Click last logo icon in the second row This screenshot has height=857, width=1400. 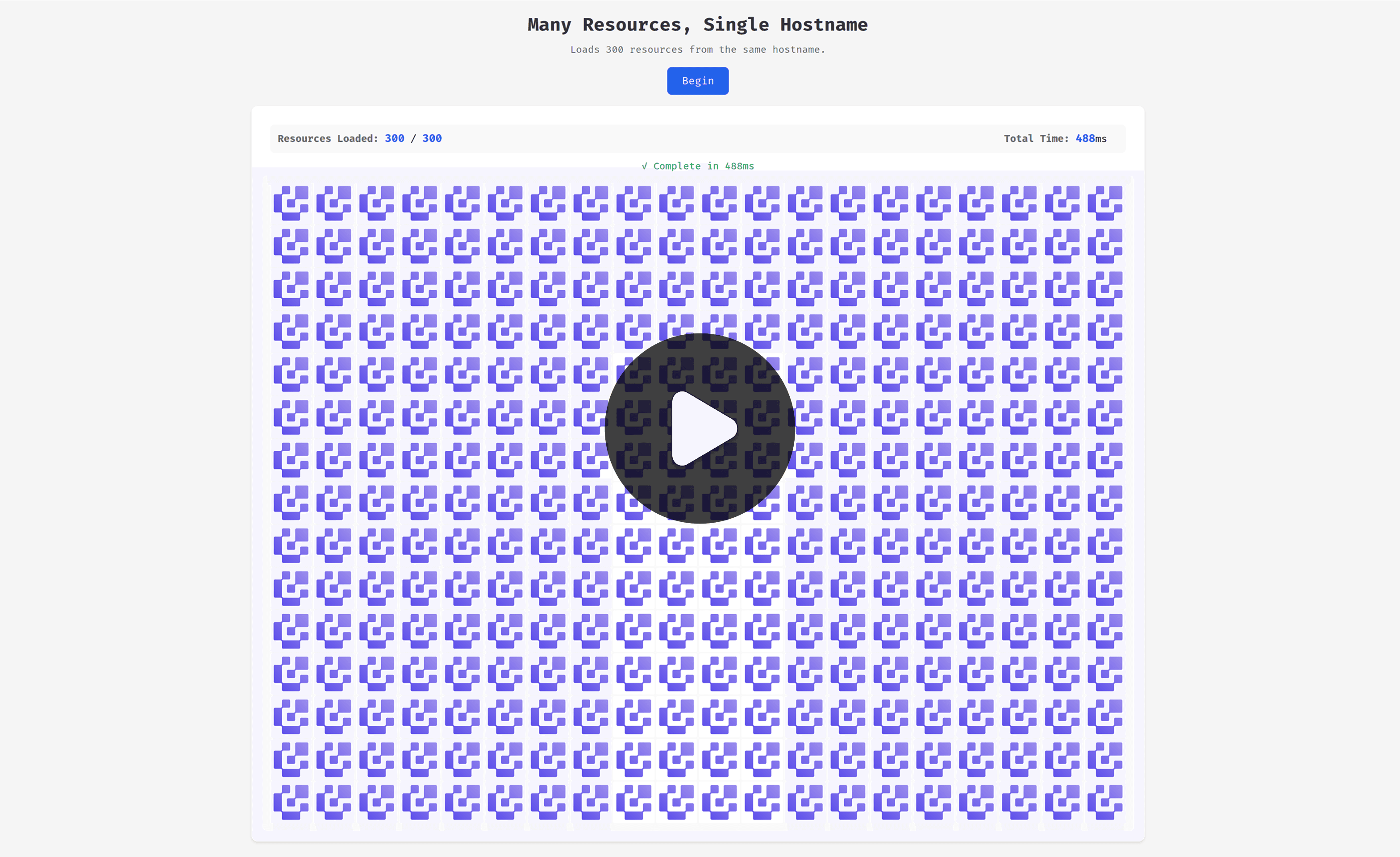coord(1104,246)
